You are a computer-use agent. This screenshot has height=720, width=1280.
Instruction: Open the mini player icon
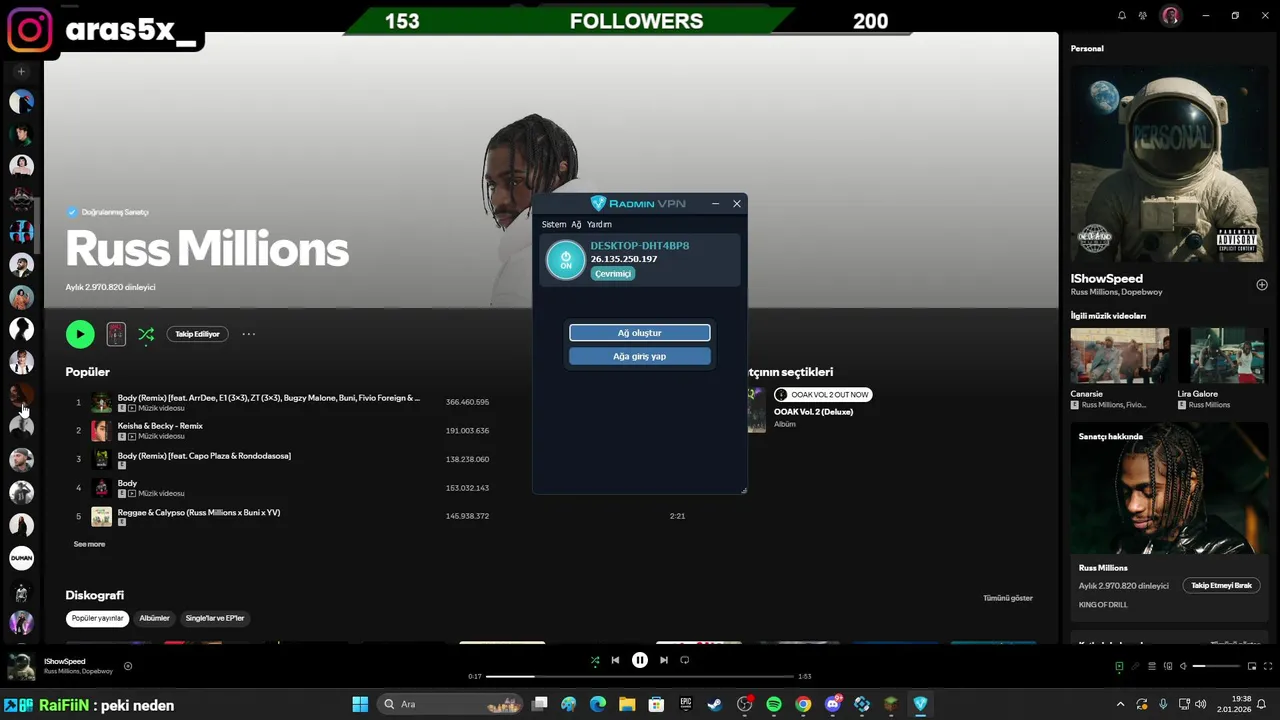click(1251, 666)
